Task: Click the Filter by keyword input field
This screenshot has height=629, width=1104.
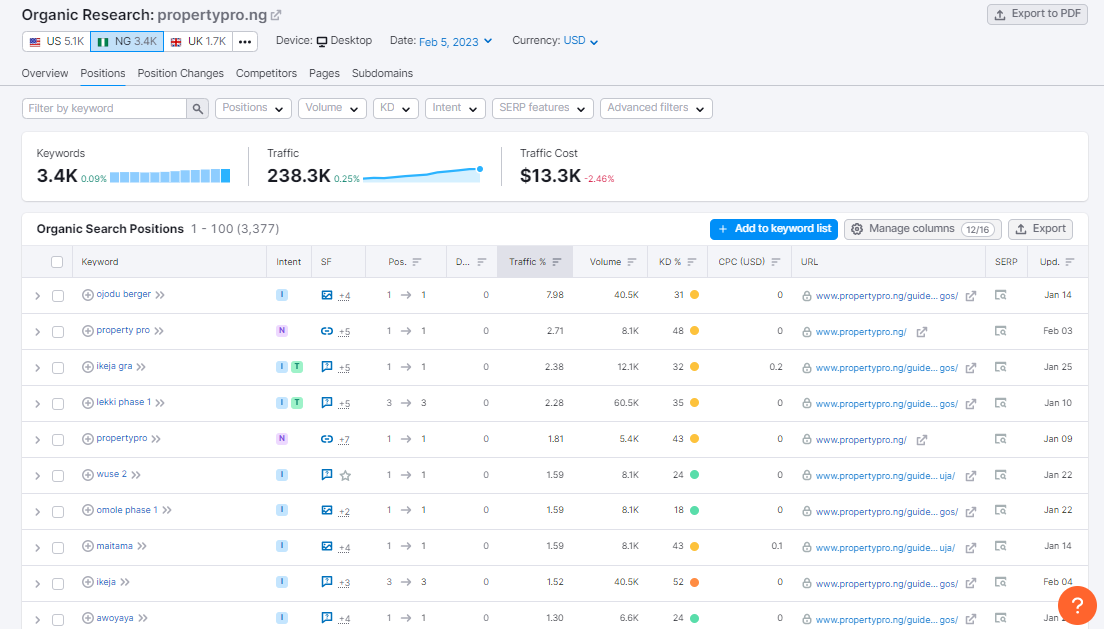Action: tap(104, 108)
